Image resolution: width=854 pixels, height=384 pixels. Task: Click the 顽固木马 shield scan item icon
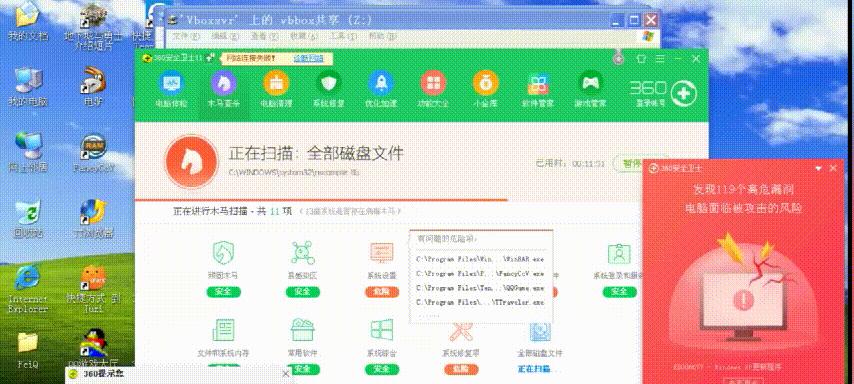click(224, 254)
